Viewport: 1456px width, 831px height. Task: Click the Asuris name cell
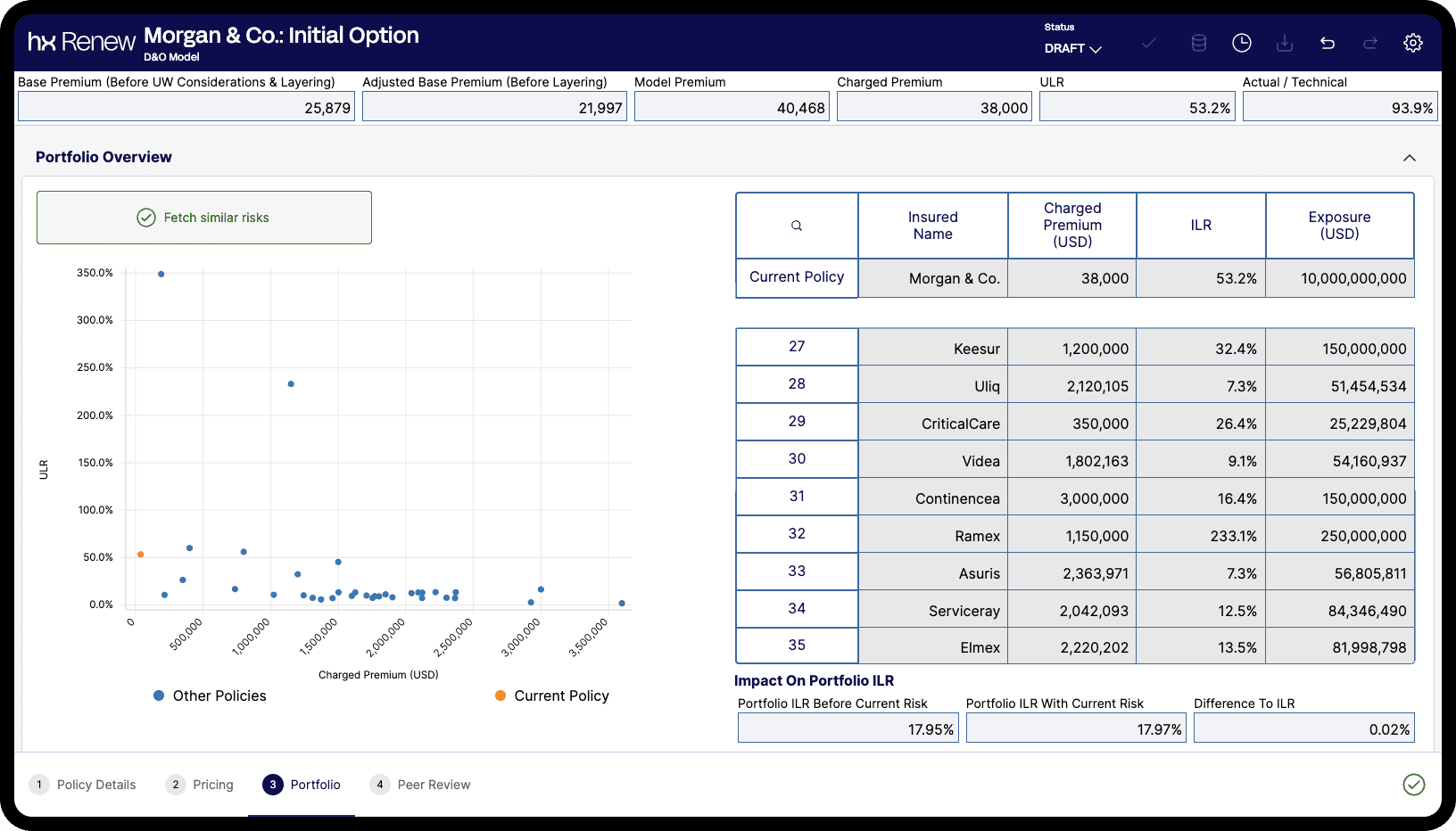(933, 573)
